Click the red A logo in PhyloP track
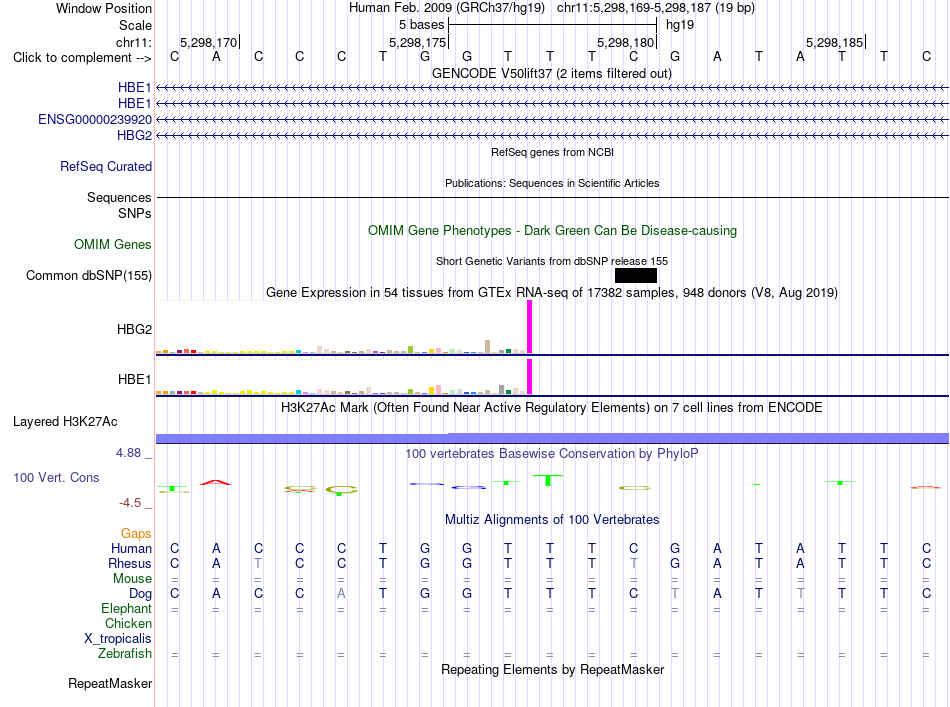950x707 pixels. (x=216, y=482)
